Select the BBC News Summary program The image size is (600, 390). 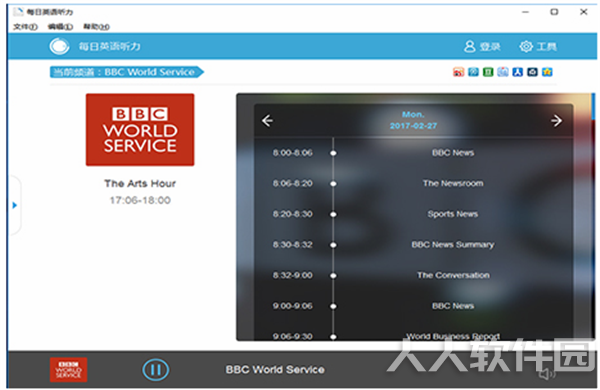coord(413,245)
